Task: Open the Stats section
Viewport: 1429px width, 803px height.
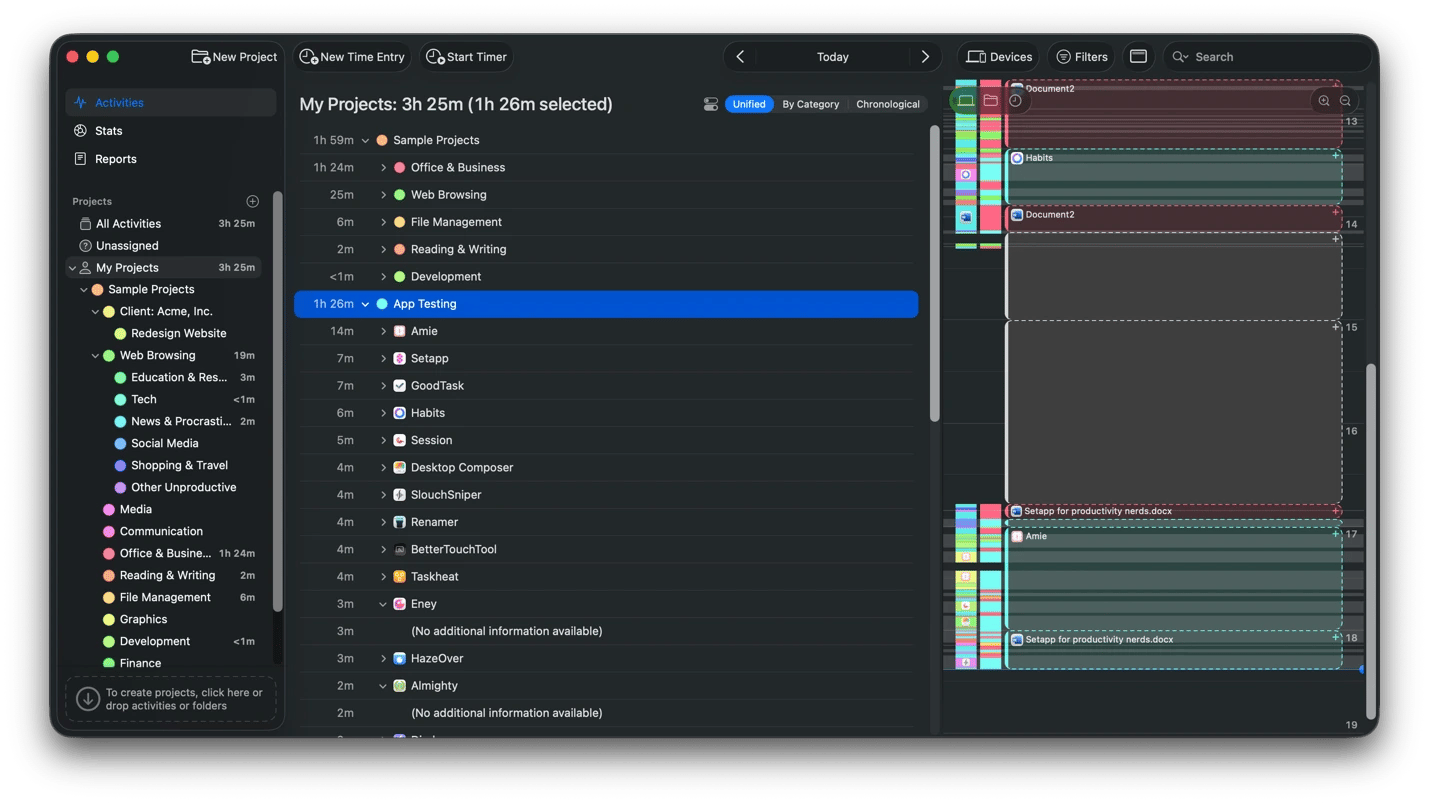Action: [x=171, y=131]
